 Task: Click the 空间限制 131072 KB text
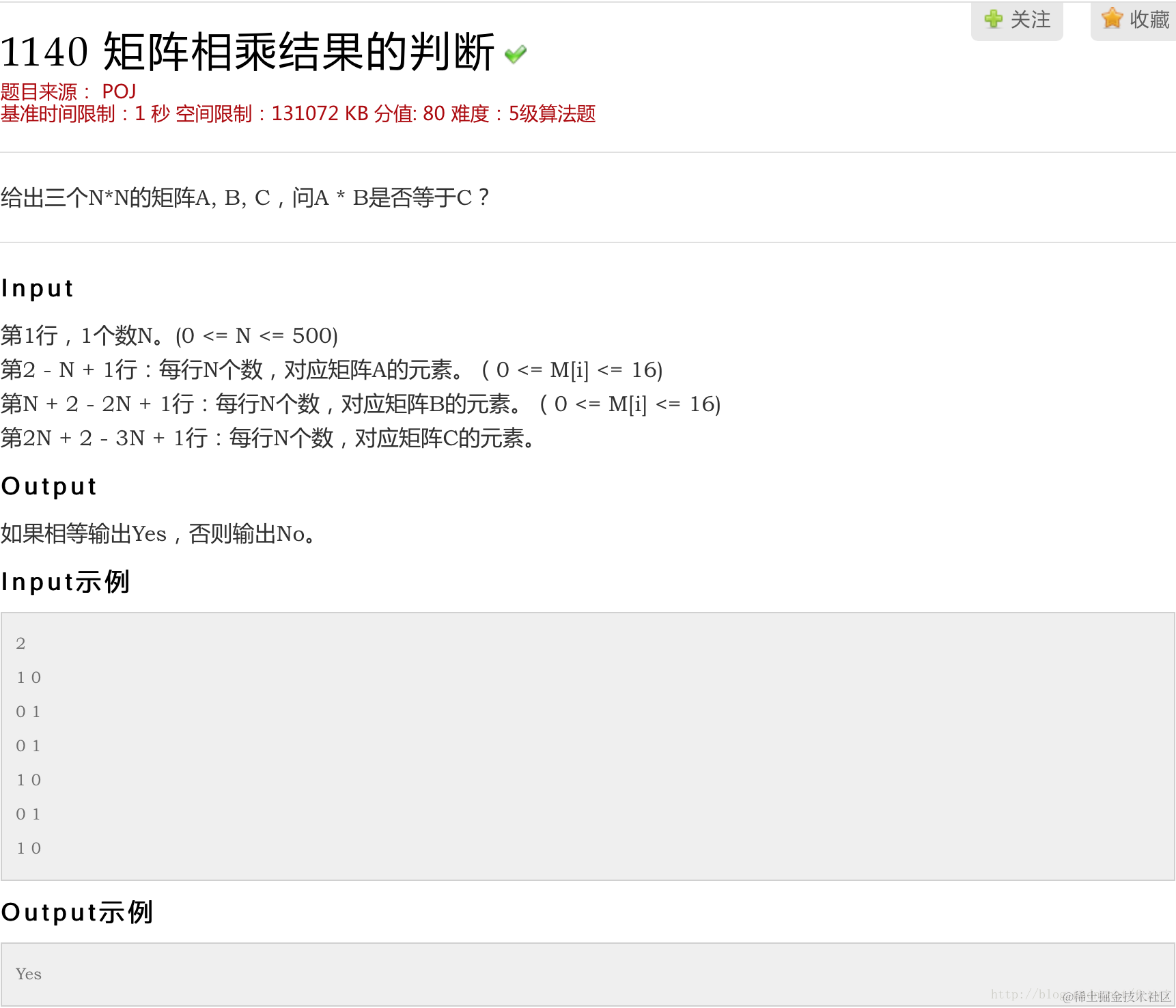(x=272, y=113)
